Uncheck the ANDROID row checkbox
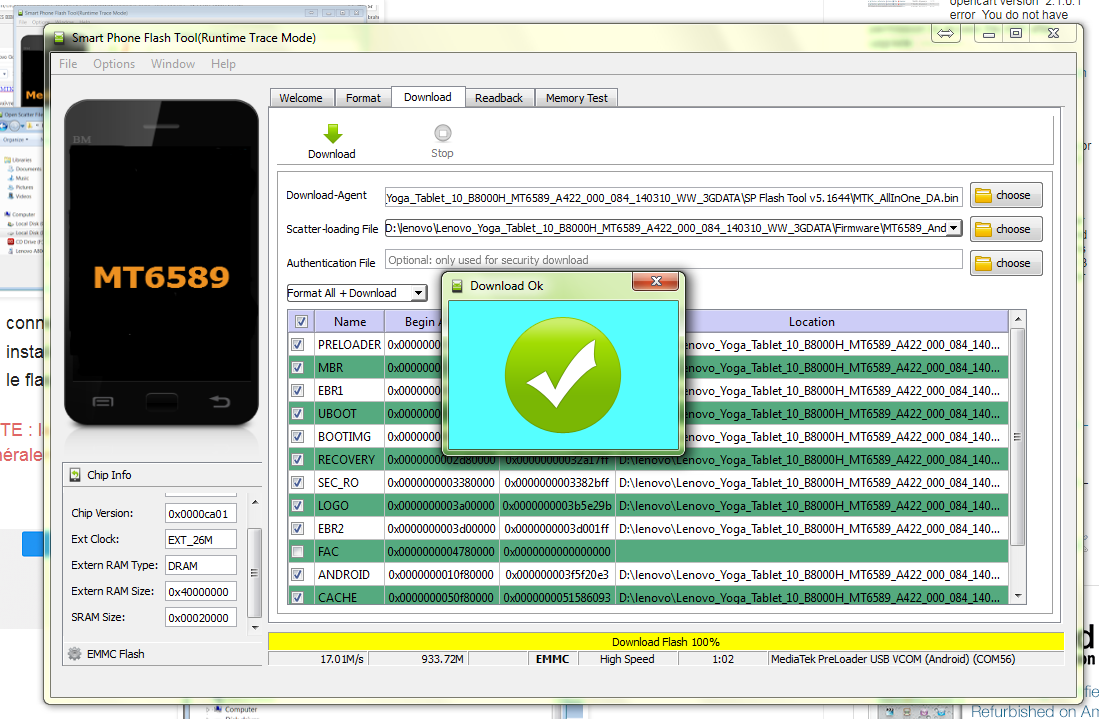Image resolution: width=1099 pixels, height=719 pixels. point(298,575)
